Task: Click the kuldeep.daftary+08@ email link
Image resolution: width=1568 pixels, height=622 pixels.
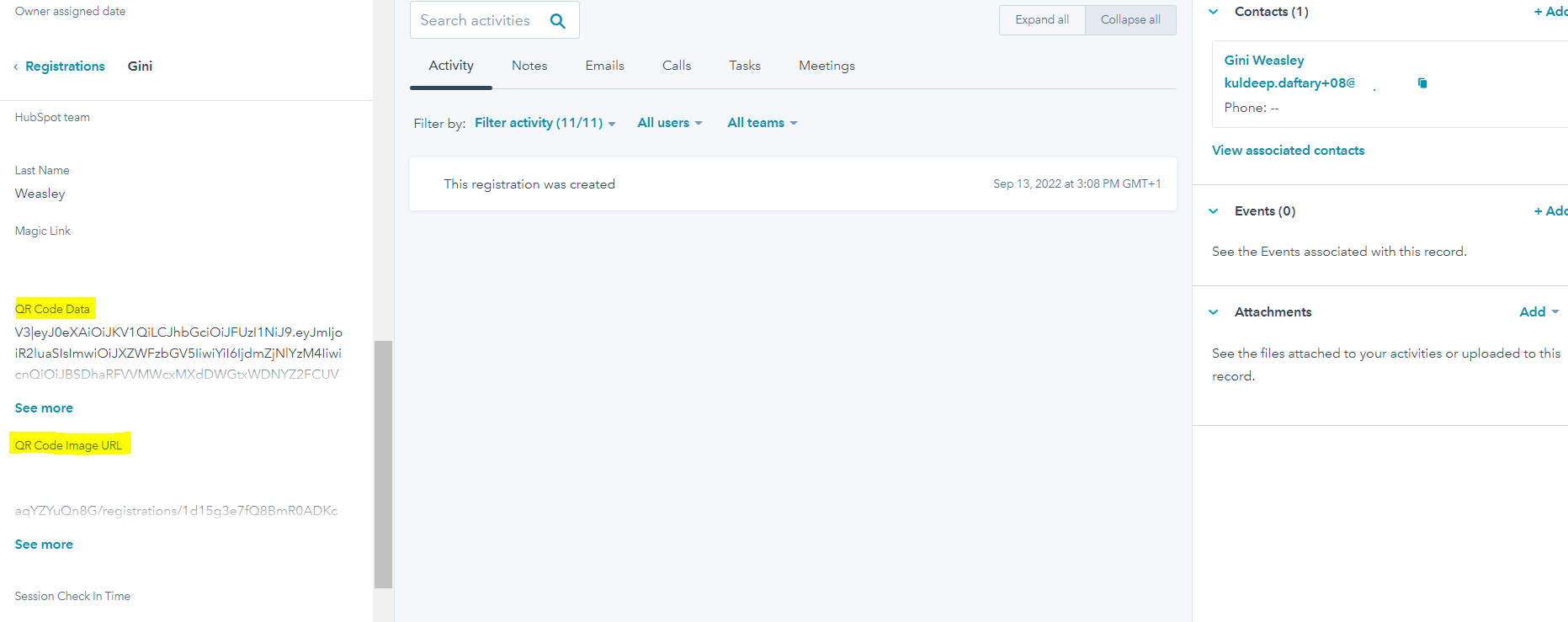Action: tap(1289, 82)
